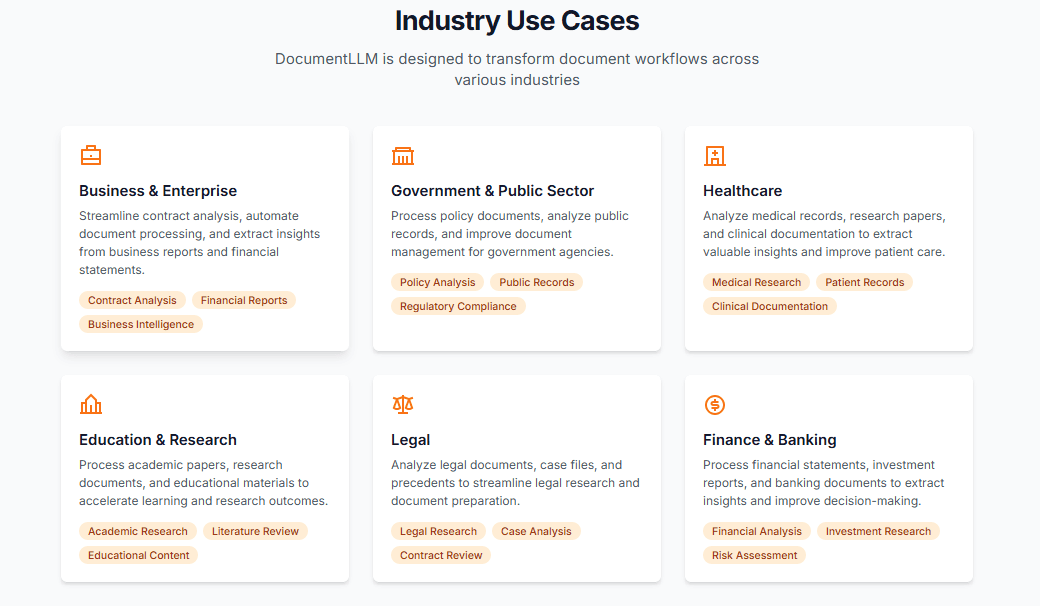Select the Contract Analysis tag
This screenshot has height=606, width=1040.
132,300
